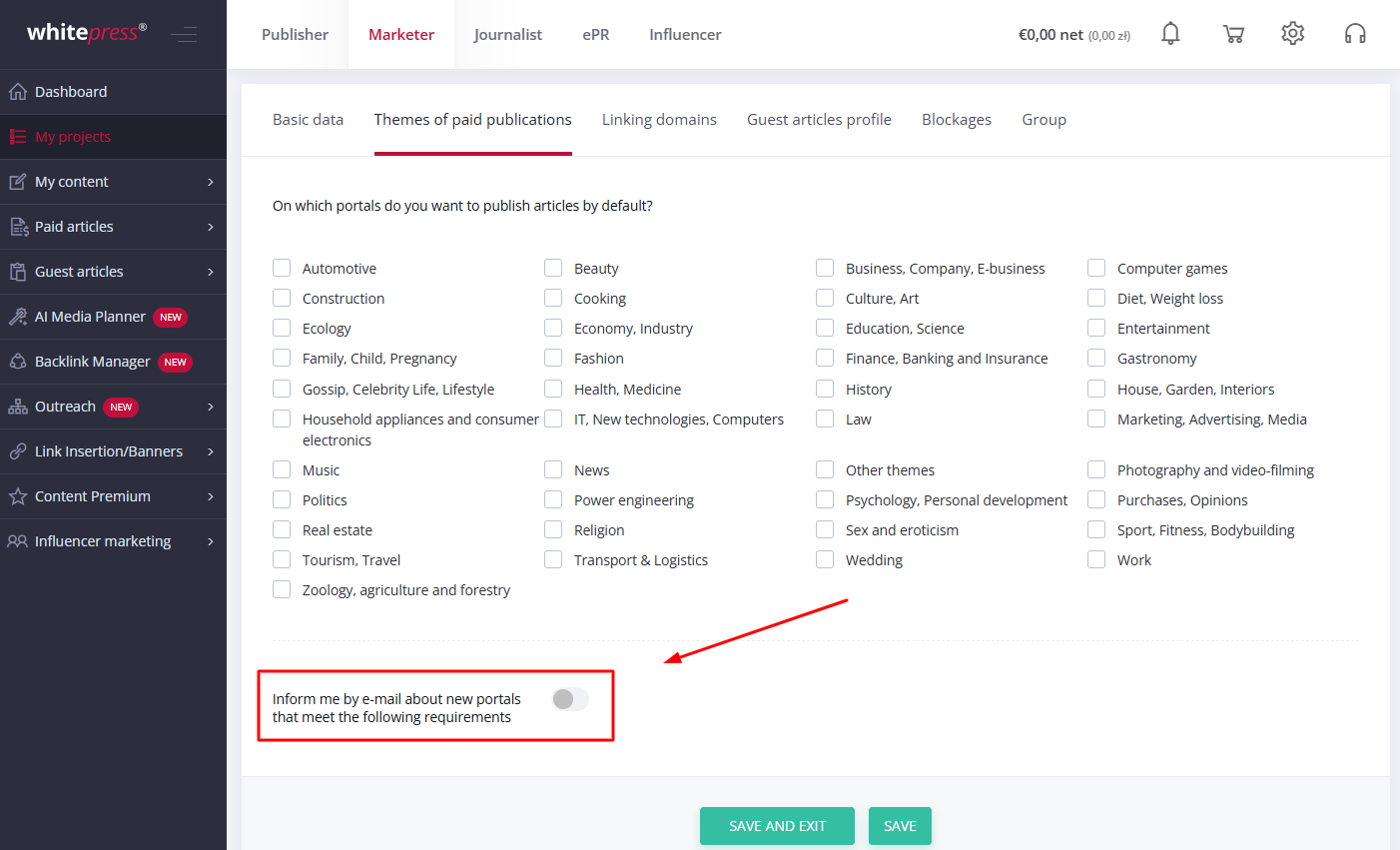Click the Link Insertion chain icon

click(18, 451)
